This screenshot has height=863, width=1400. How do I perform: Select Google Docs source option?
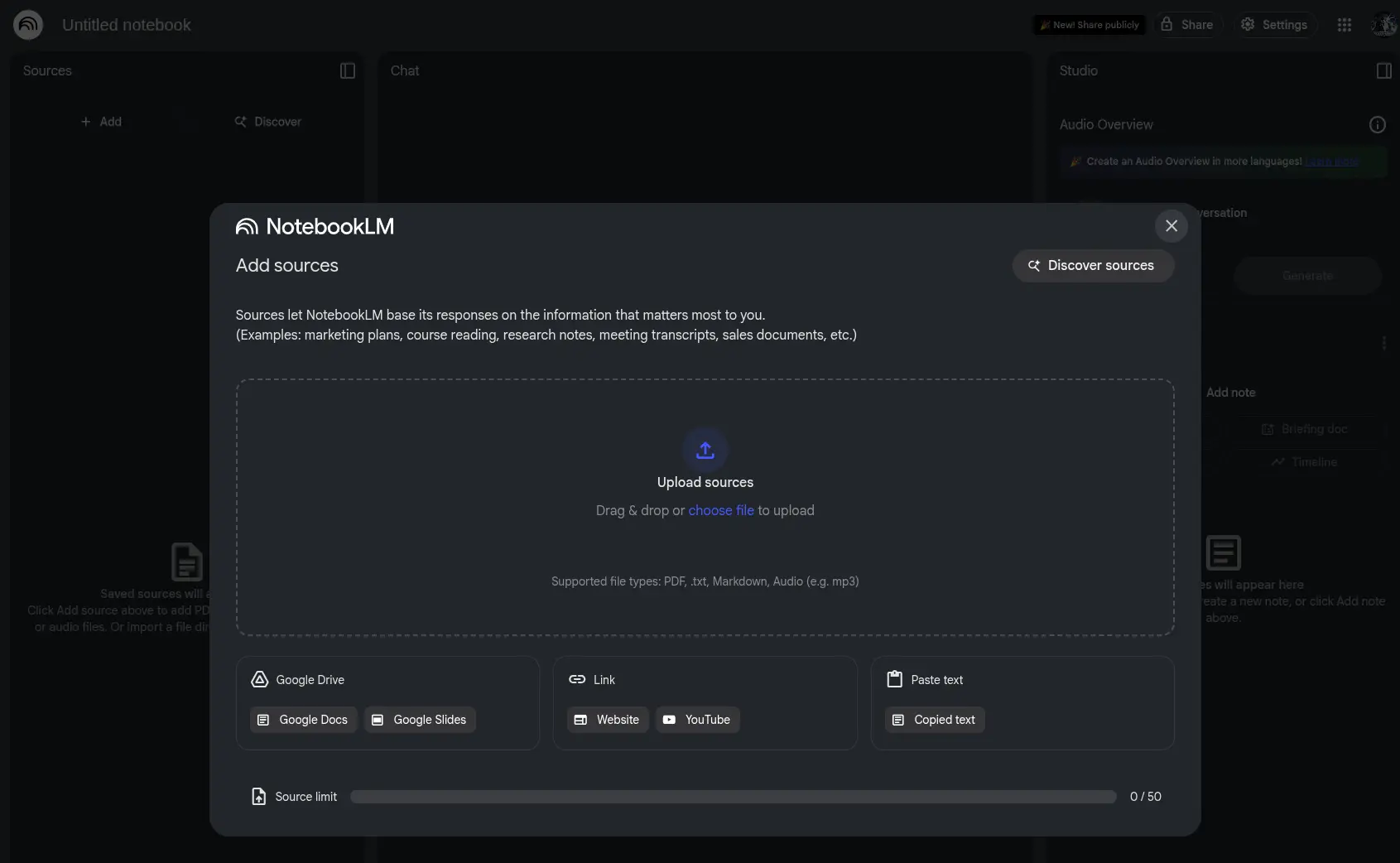(x=303, y=720)
